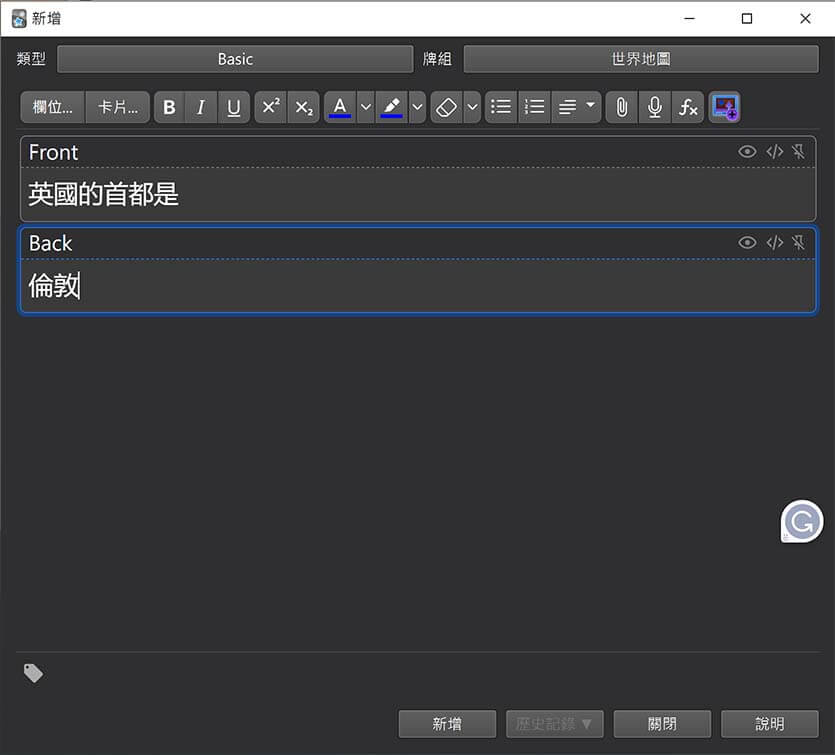Apply subscript formatting

tap(304, 107)
